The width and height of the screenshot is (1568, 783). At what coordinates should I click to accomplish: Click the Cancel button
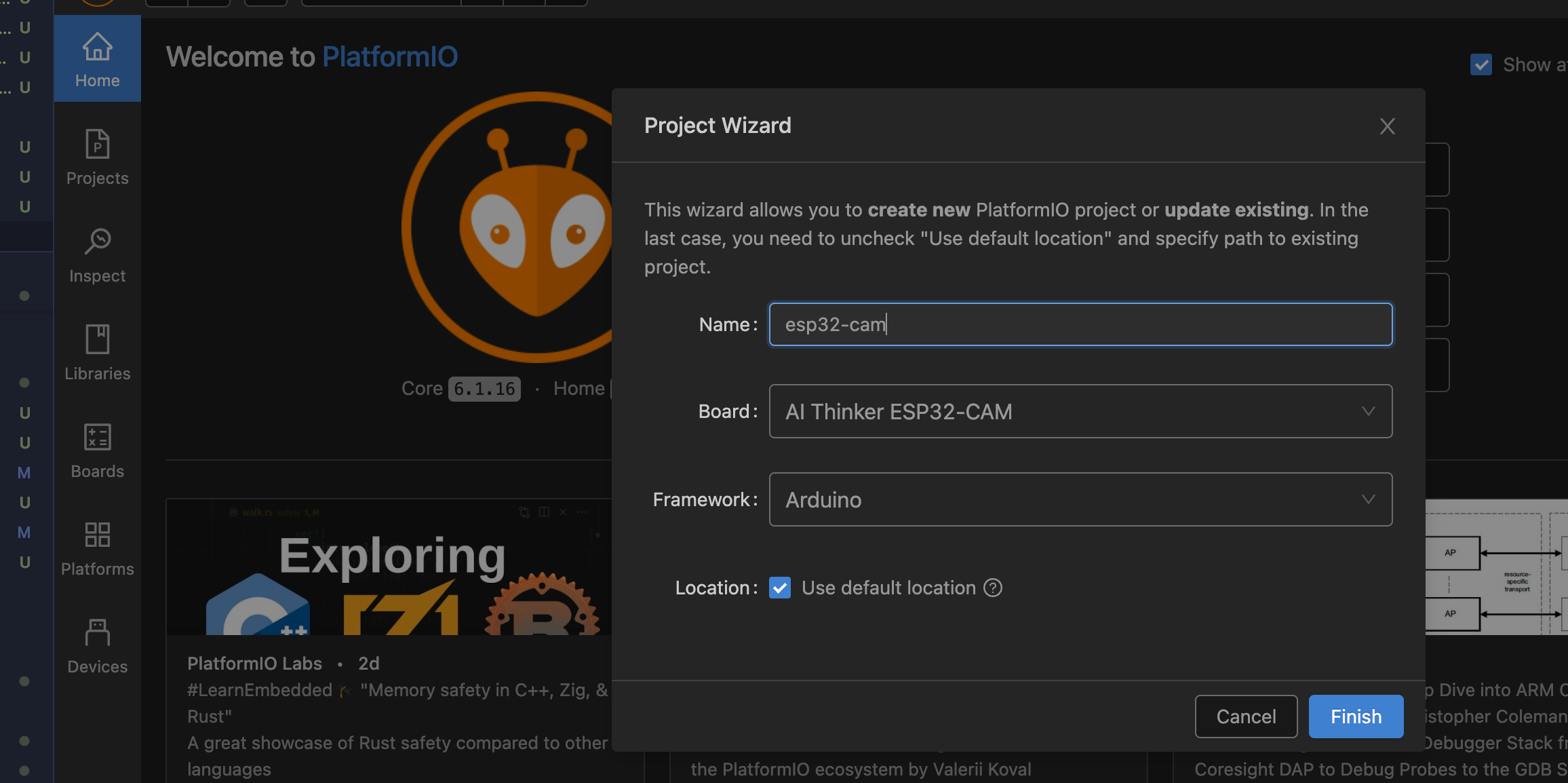pos(1245,717)
